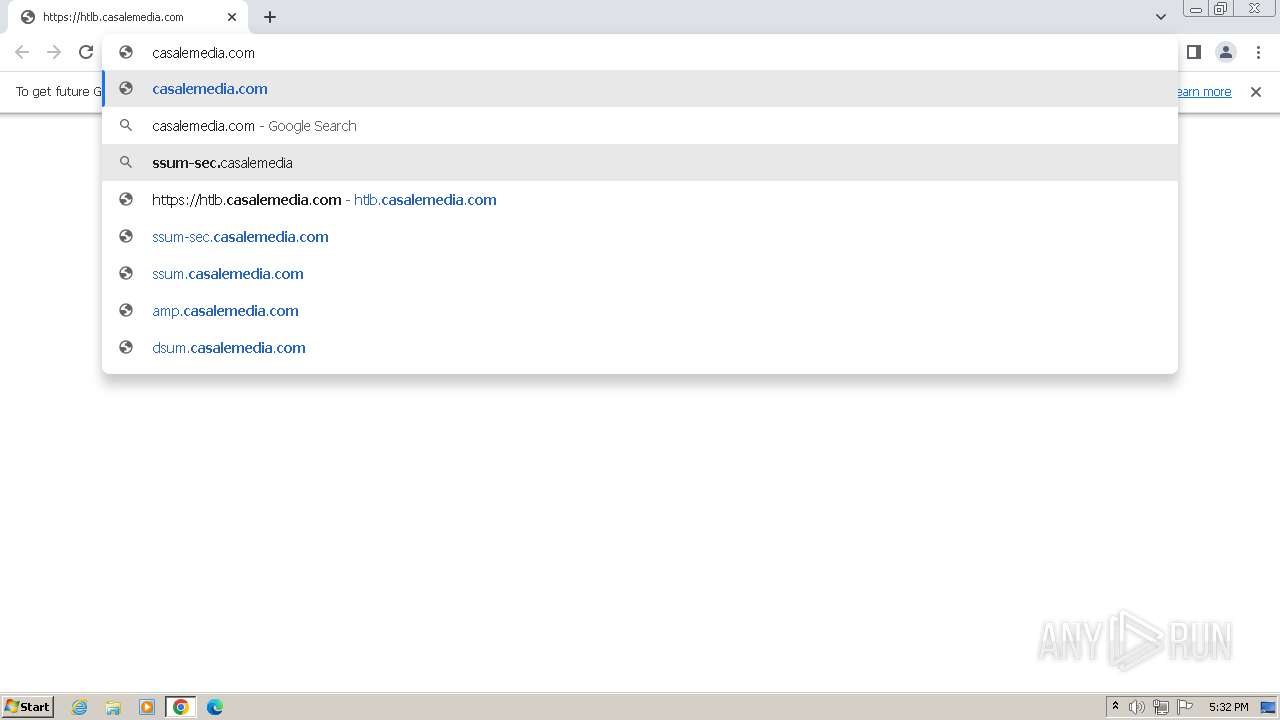The height and width of the screenshot is (720, 1280).
Task: Select the ssum-sec.casalemedia search suggestion
Action: pos(640,163)
